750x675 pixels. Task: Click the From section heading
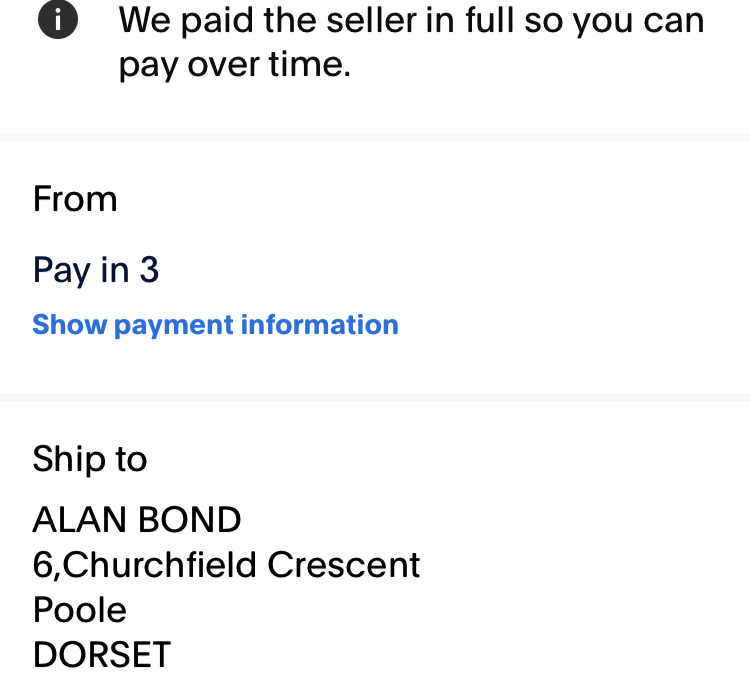(x=75, y=200)
